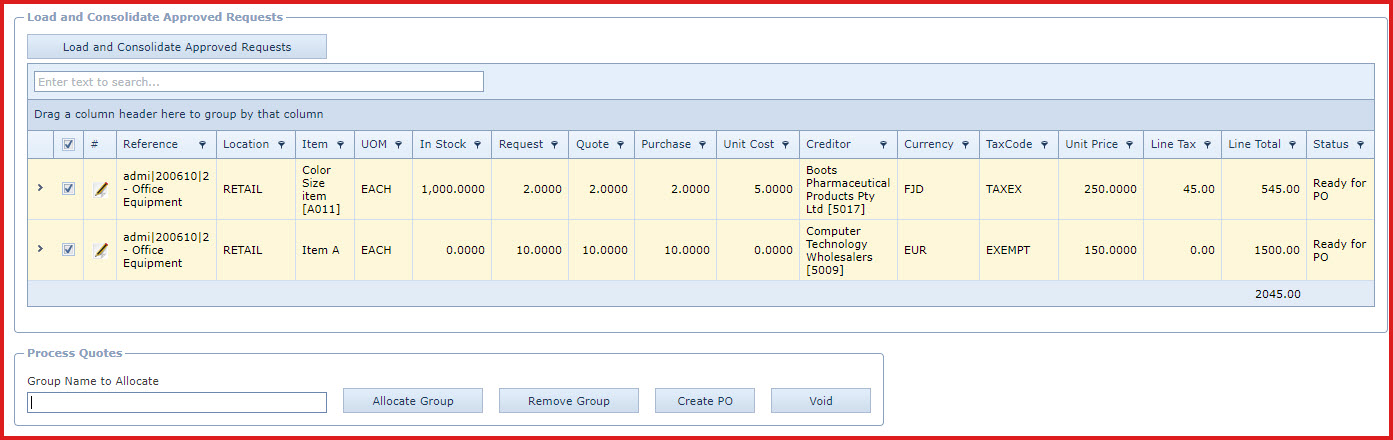This screenshot has height=440, width=1393.
Task: Select the 150.0000 unit price cell
Action: (1101, 250)
